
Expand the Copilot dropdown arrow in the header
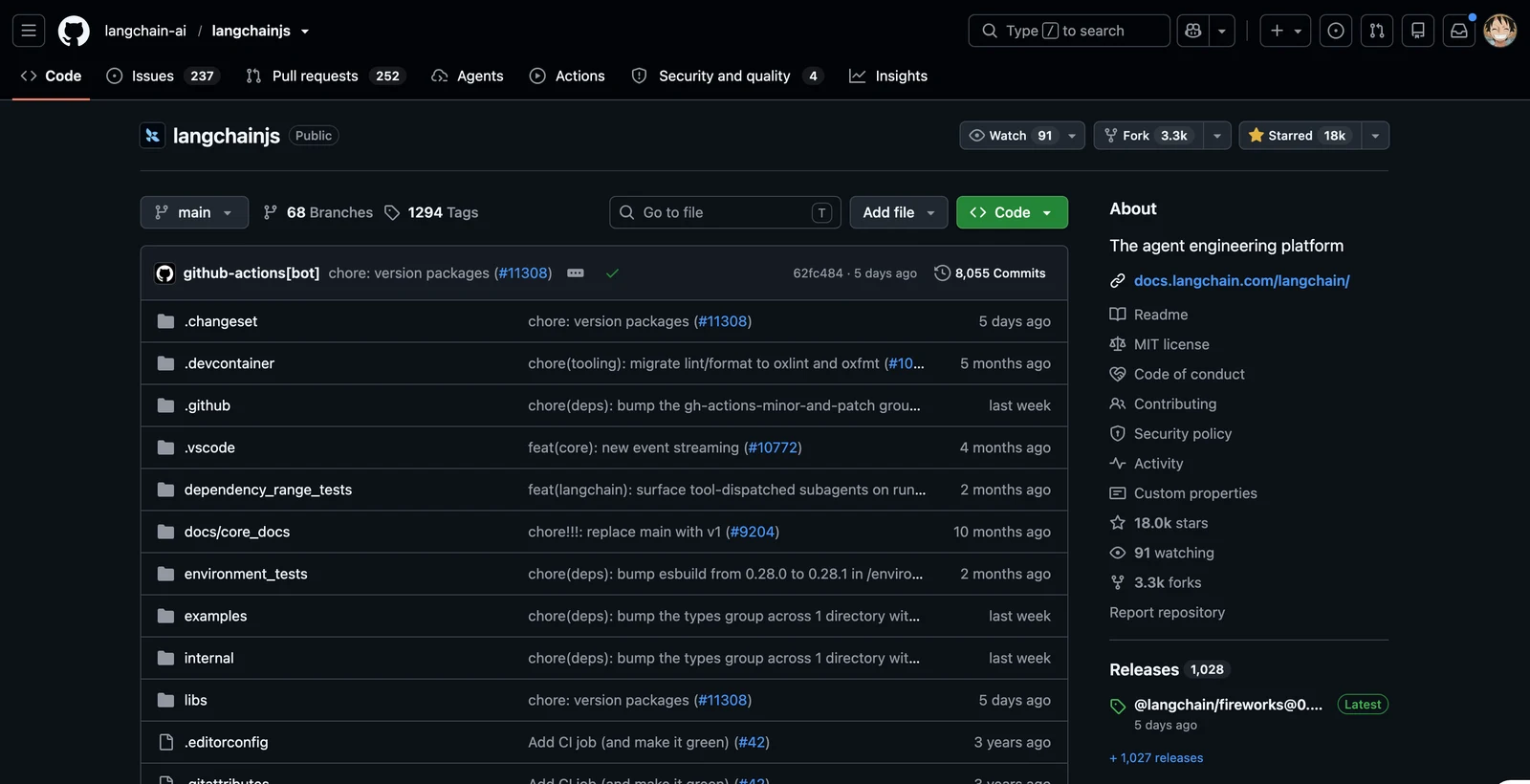pyautogui.click(x=1222, y=31)
